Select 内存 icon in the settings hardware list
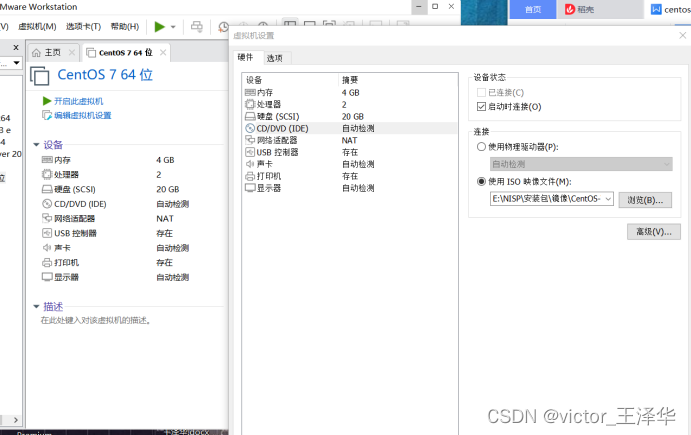 click(x=250, y=93)
